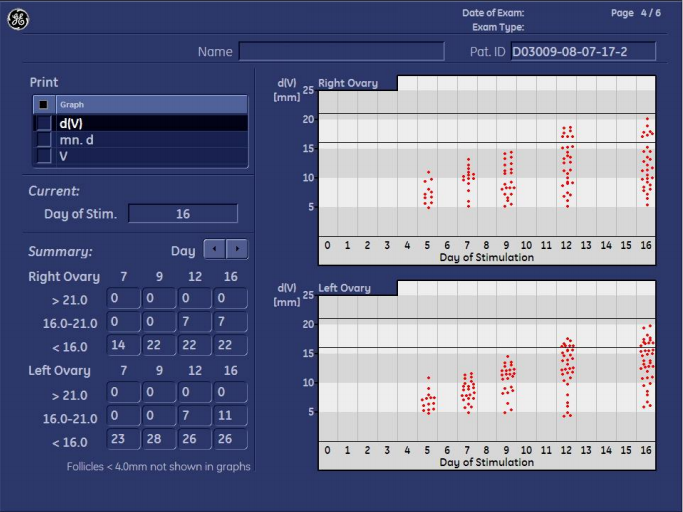Go to previous summary day with left arrow
Viewport: 683px width, 512px height.
pos(214,249)
